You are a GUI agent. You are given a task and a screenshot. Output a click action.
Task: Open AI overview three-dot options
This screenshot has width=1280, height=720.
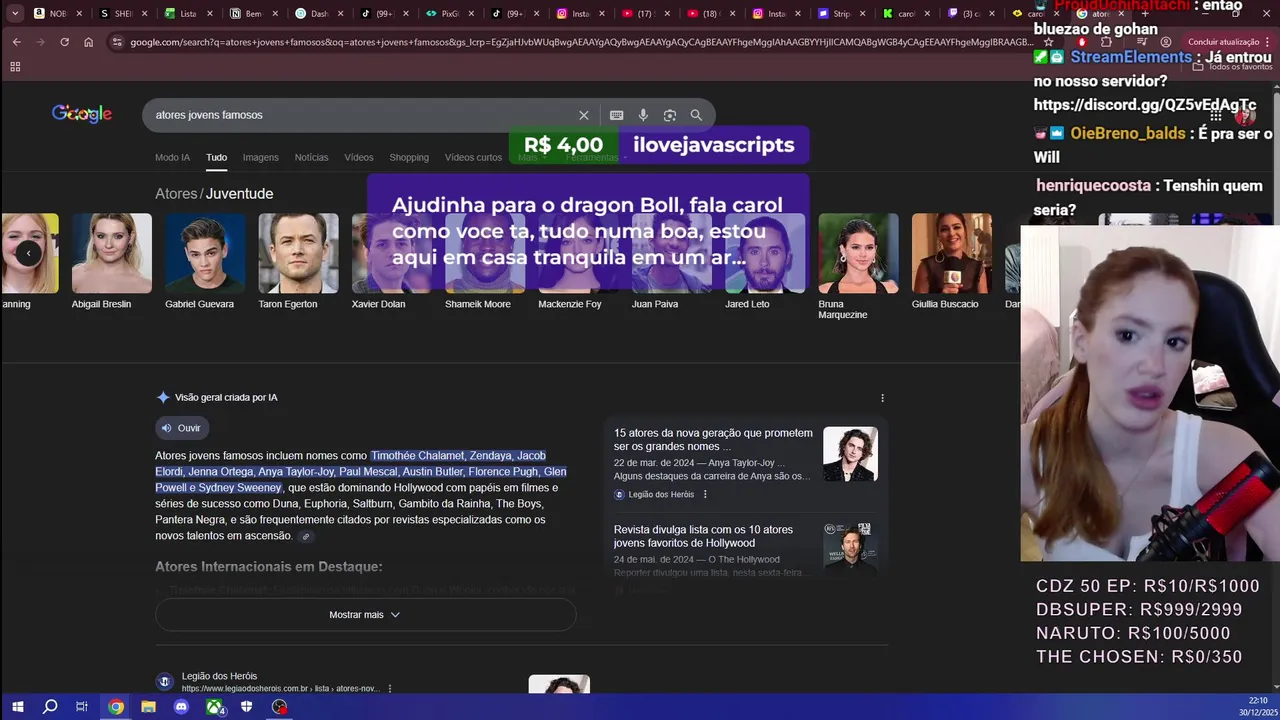tap(882, 398)
